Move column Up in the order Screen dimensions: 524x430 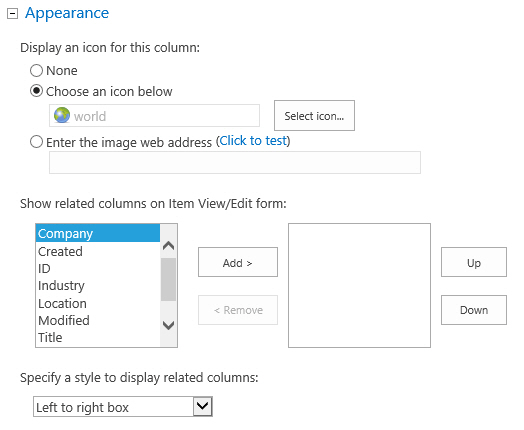tap(474, 262)
